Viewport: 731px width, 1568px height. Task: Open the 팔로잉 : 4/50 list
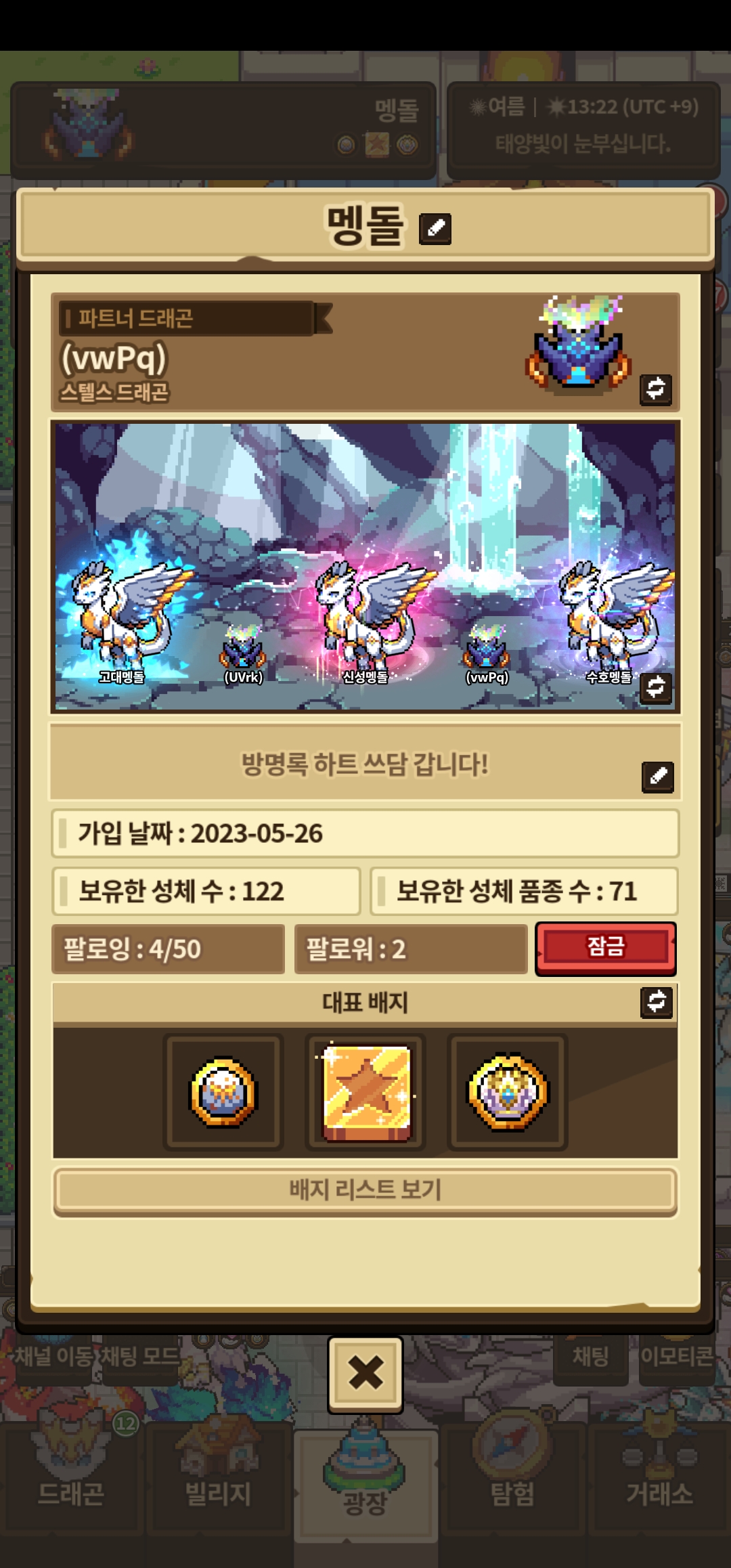coord(168,949)
